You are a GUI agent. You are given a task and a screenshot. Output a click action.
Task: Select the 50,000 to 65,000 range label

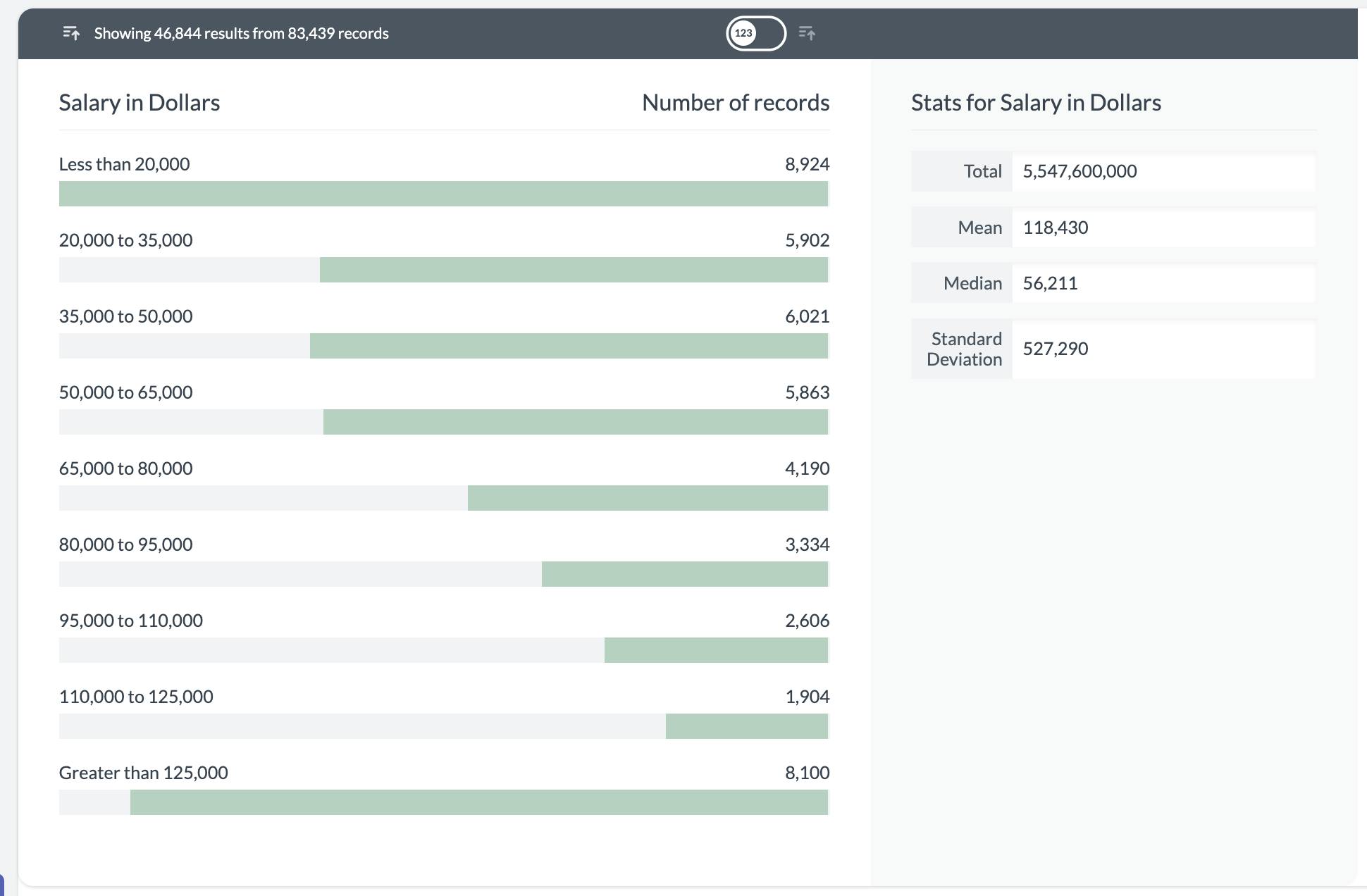click(x=125, y=392)
